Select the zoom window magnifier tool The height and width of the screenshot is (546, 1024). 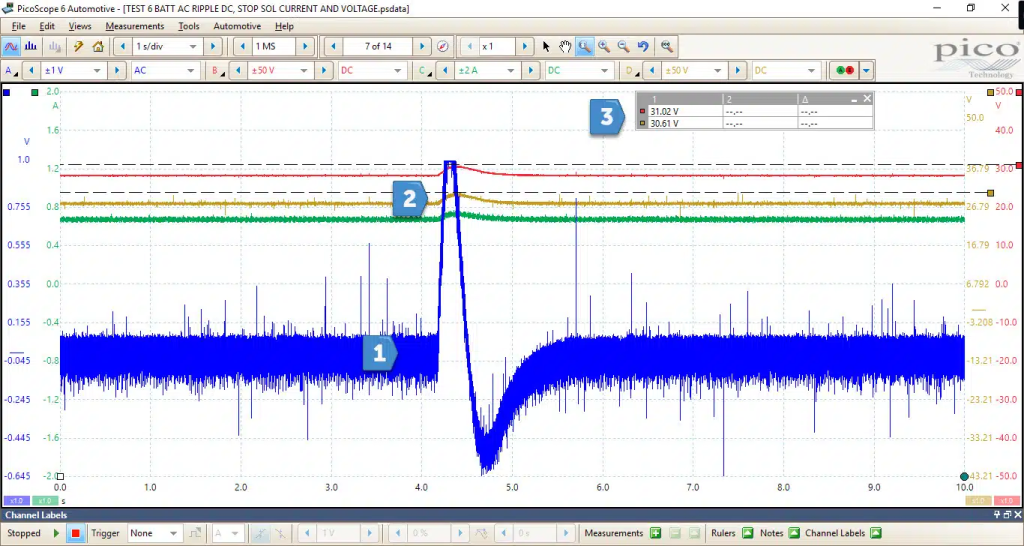(584, 46)
